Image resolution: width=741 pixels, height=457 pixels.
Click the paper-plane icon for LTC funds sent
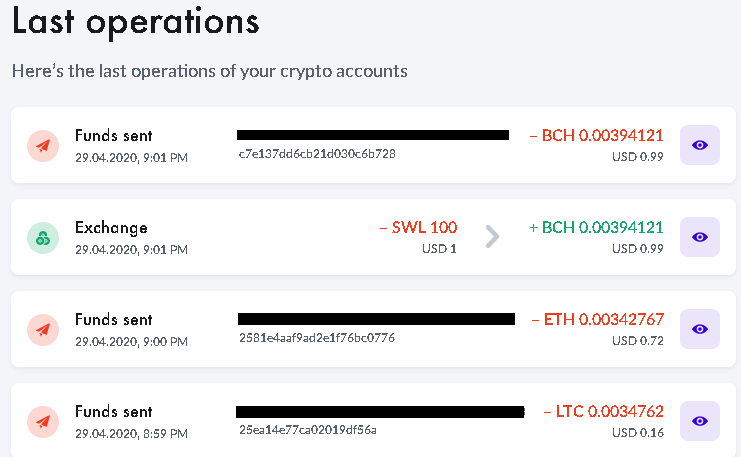pos(43,422)
